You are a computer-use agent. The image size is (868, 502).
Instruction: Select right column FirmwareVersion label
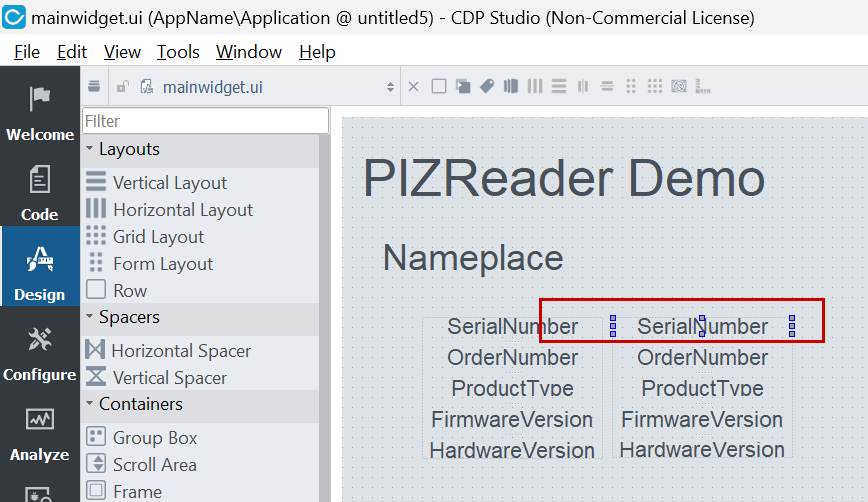(702, 420)
